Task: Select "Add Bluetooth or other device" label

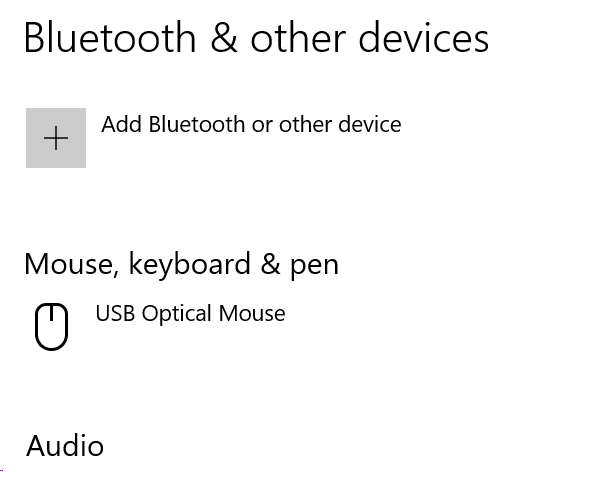Action: coord(251,125)
